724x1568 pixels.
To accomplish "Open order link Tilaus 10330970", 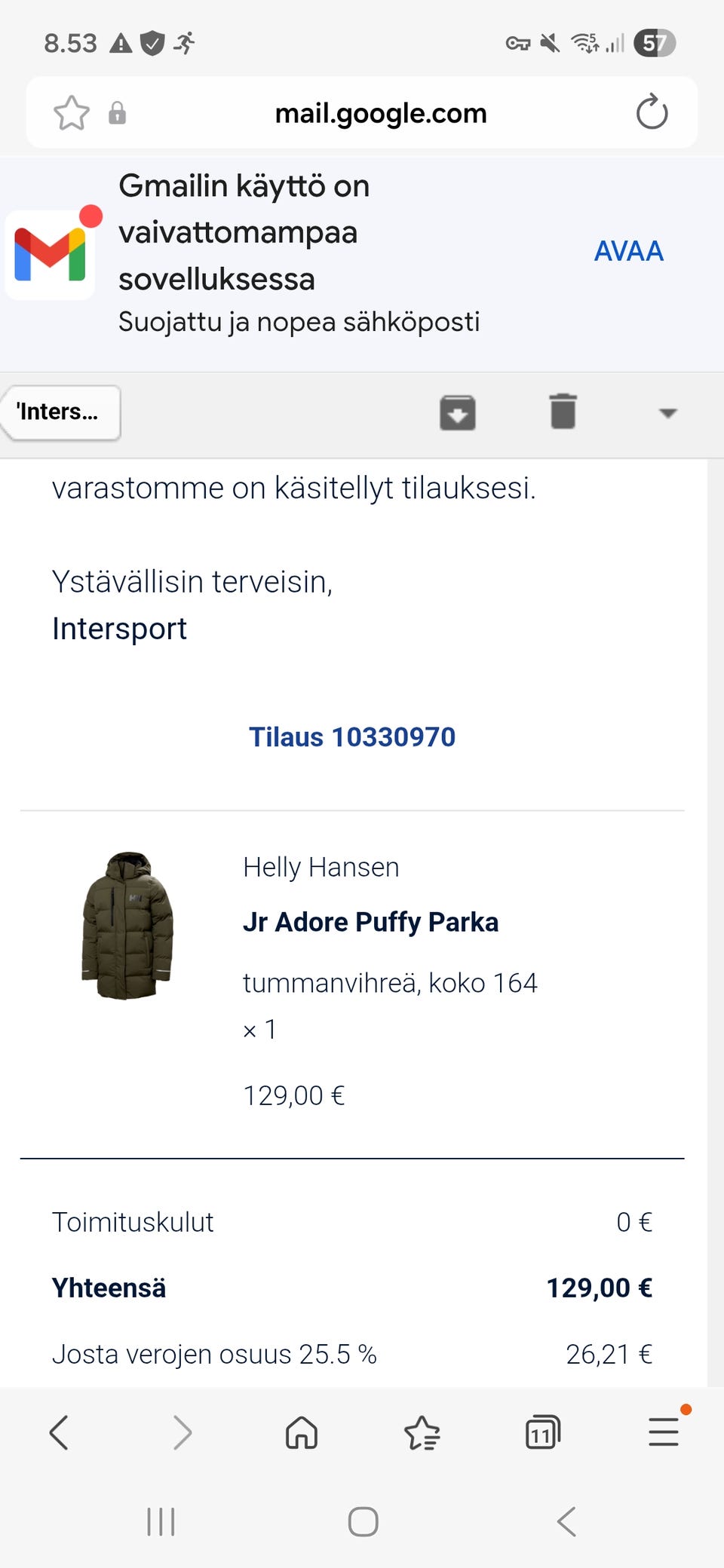I will pos(352,737).
